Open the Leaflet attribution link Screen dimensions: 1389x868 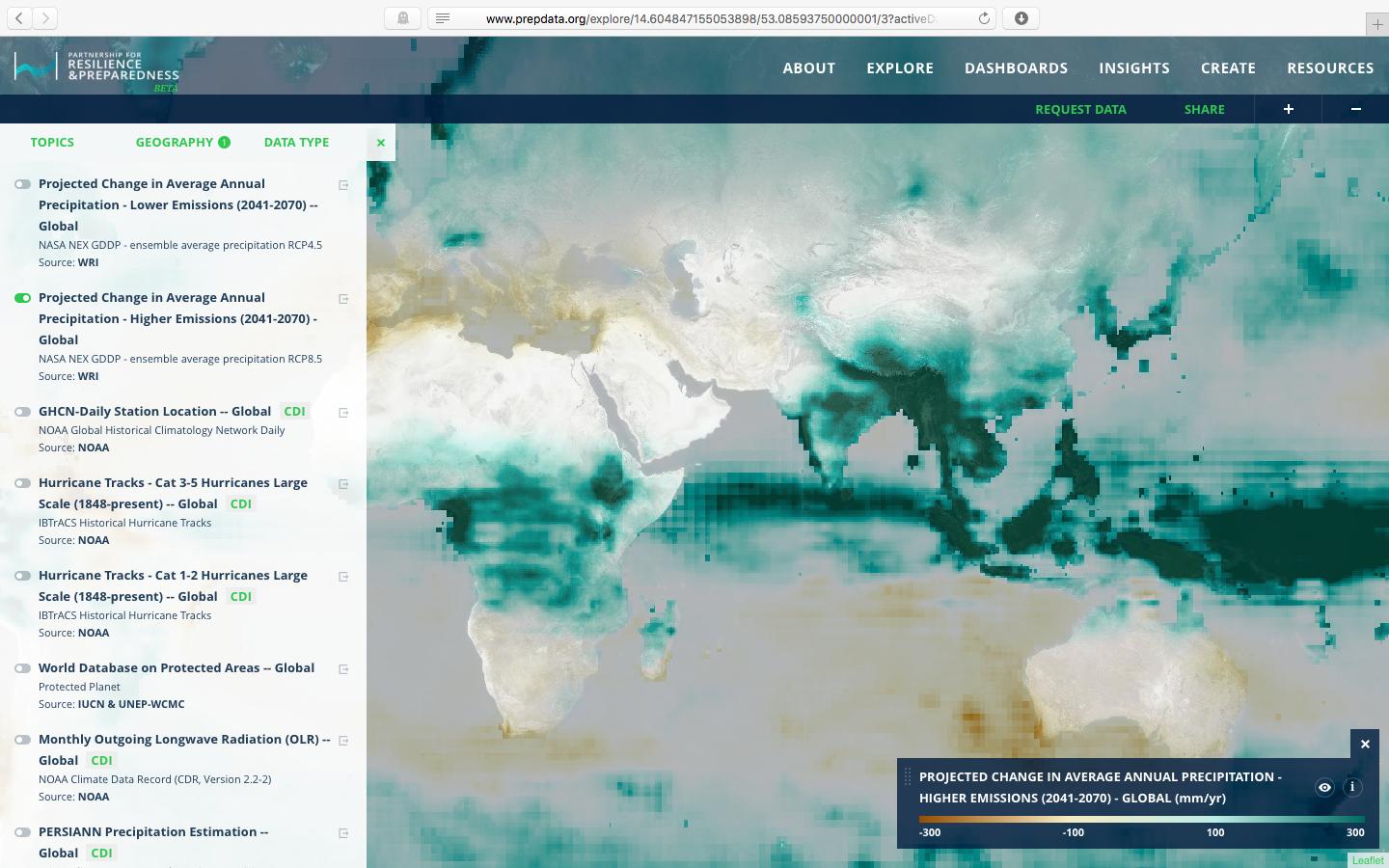[x=1368, y=860]
